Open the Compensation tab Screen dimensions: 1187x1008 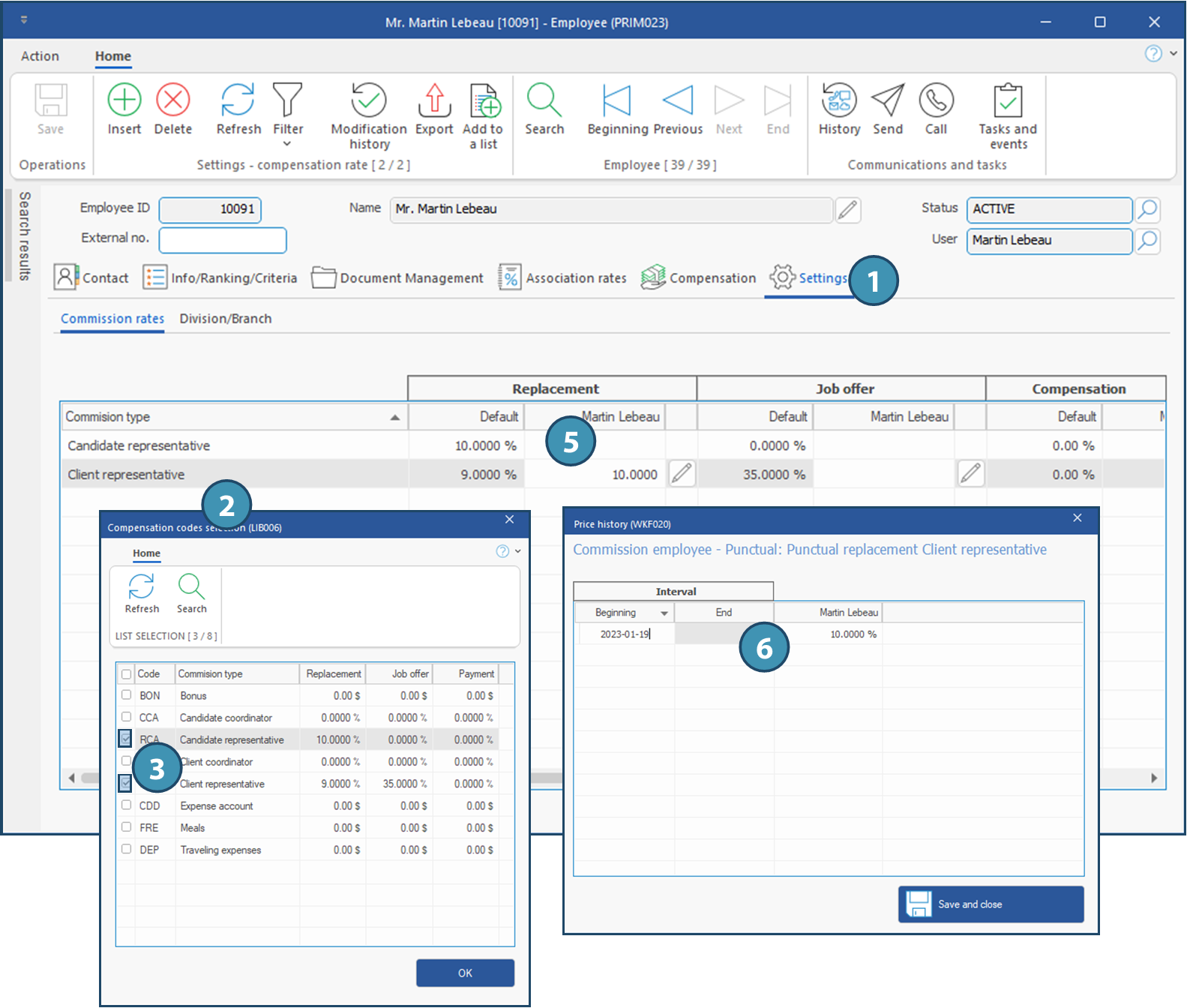click(699, 278)
